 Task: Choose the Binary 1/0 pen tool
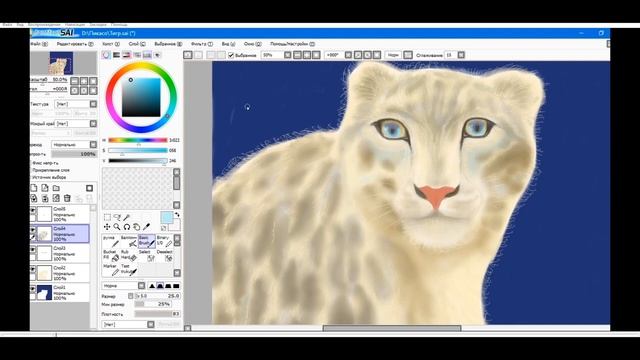click(x=164, y=241)
